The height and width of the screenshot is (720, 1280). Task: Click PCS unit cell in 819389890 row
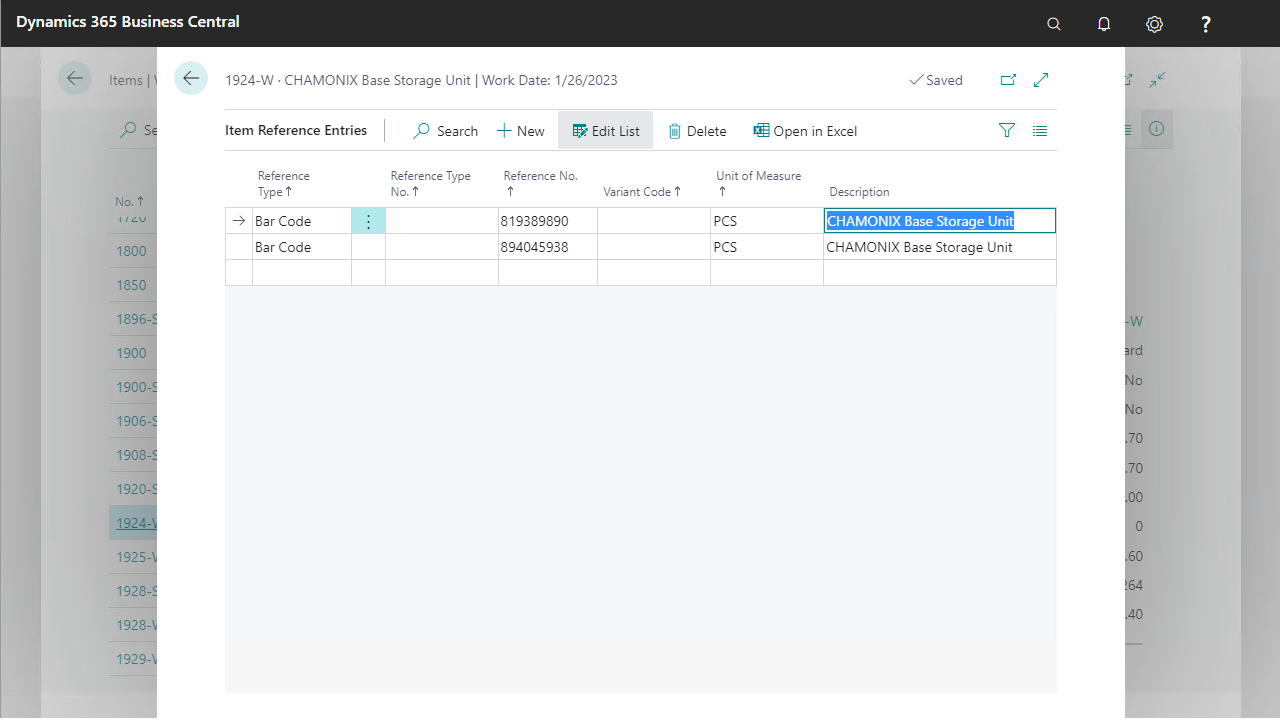tap(767, 221)
